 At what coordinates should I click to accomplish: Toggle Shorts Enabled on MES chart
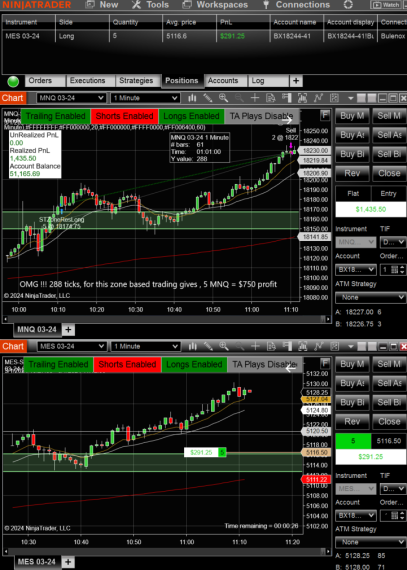127,364
